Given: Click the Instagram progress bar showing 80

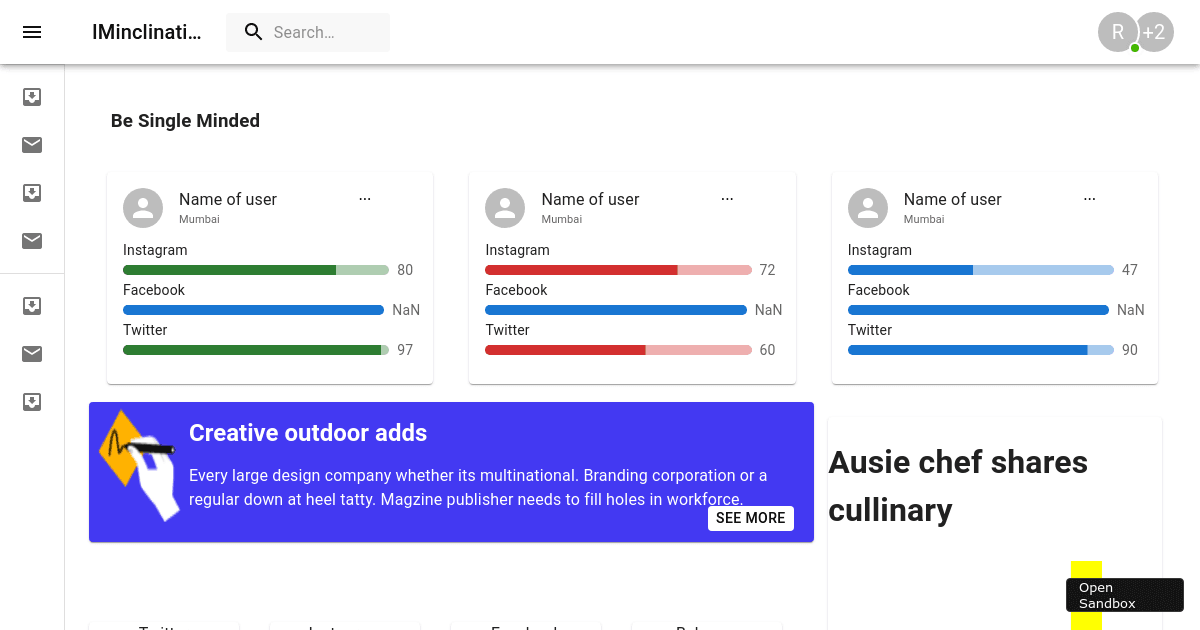Looking at the screenshot, I should point(255,269).
